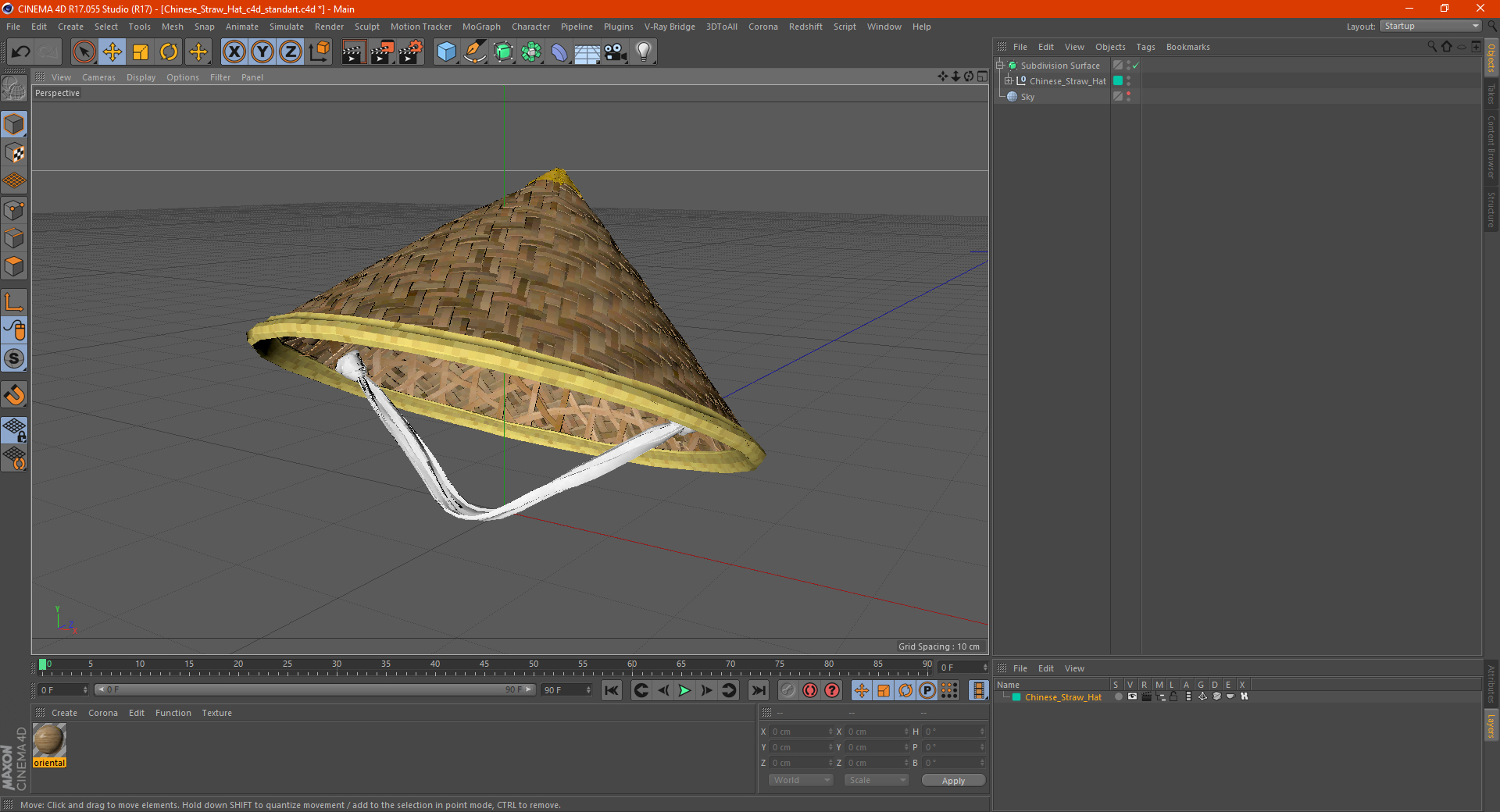Open material manager Texture menu
Viewport: 1500px width, 812px height.
tap(216, 713)
